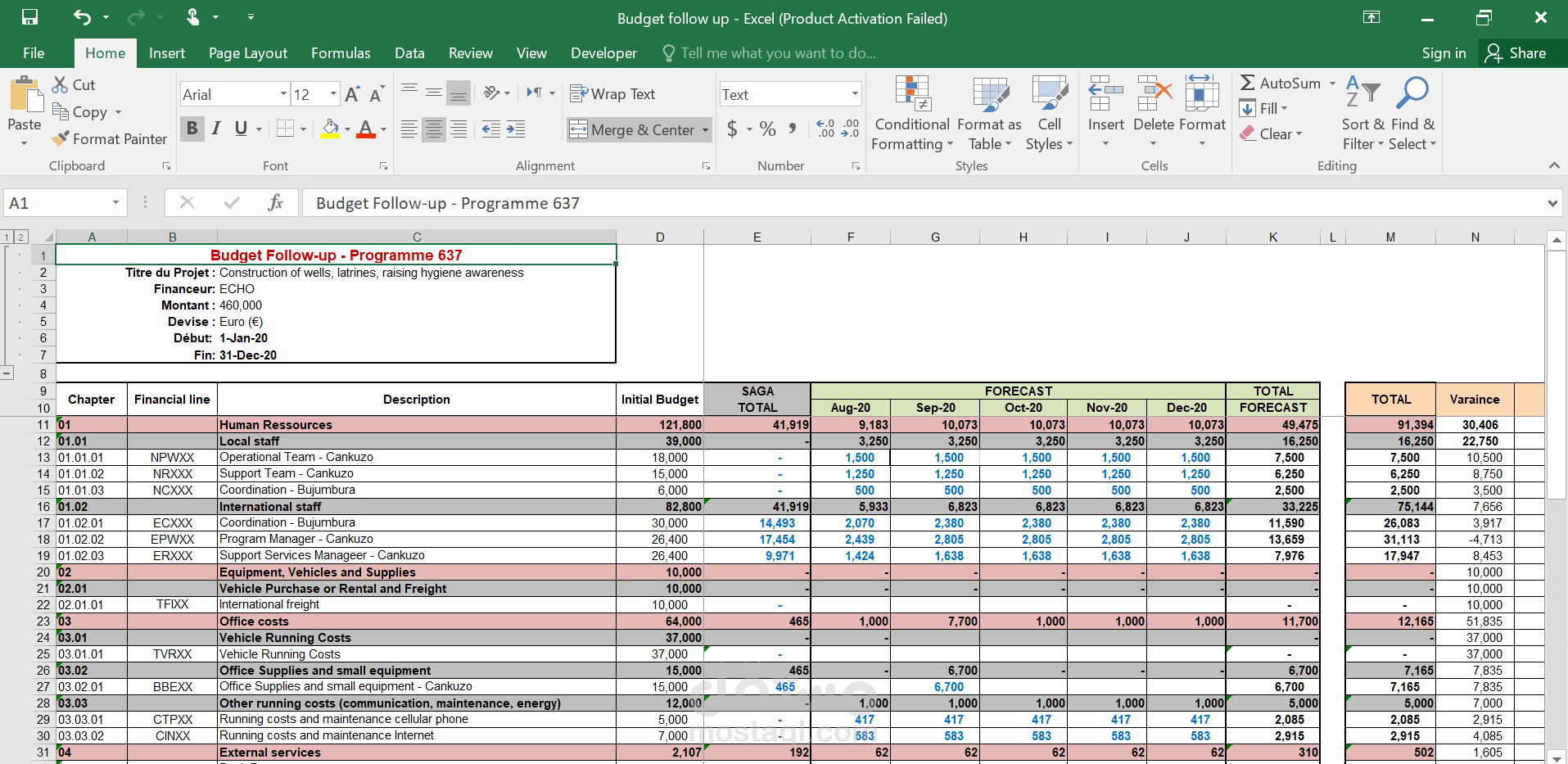The image size is (1568, 764).
Task: Undo the last action
Action: (82, 17)
